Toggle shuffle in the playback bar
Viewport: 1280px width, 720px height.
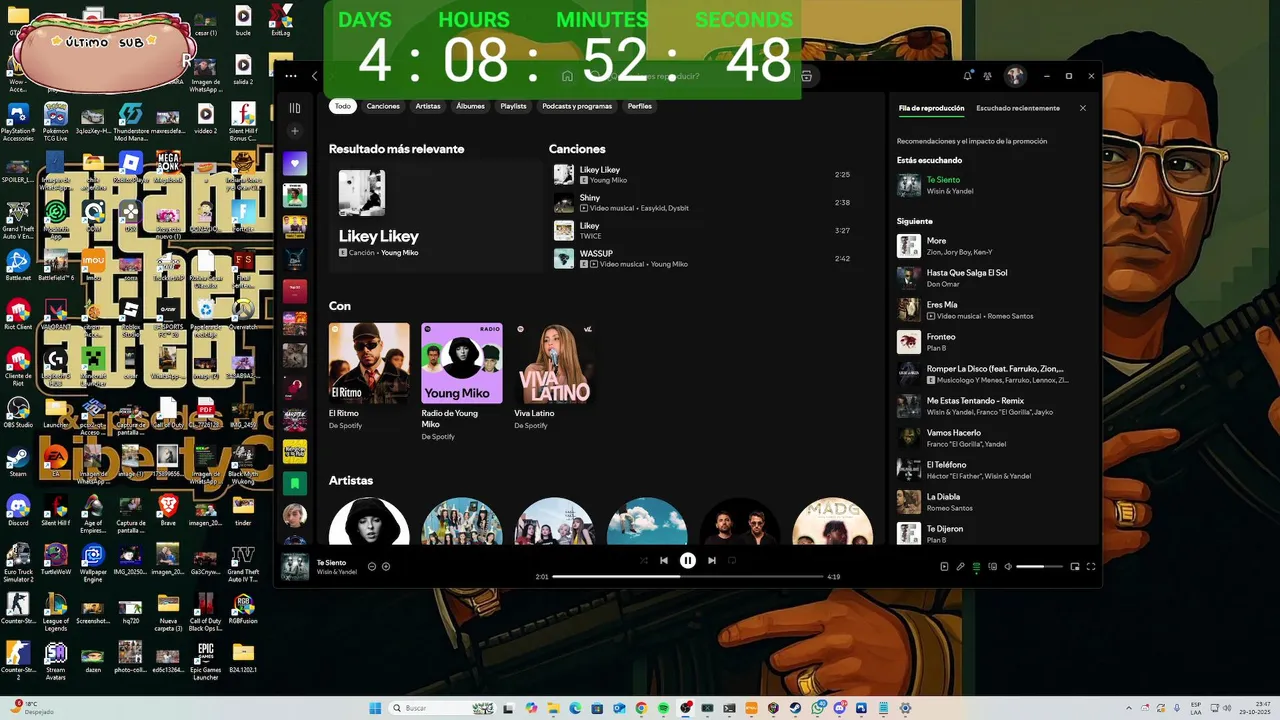pyautogui.click(x=644, y=560)
